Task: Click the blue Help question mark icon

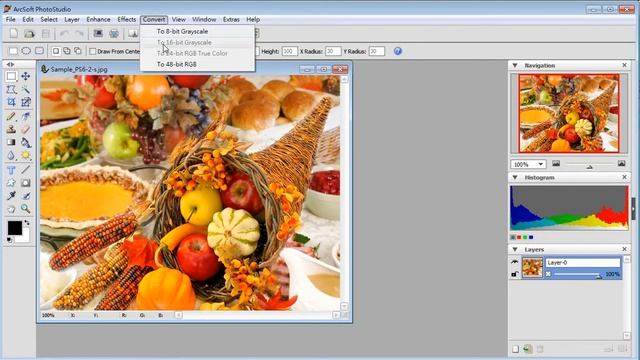Action: click(398, 51)
